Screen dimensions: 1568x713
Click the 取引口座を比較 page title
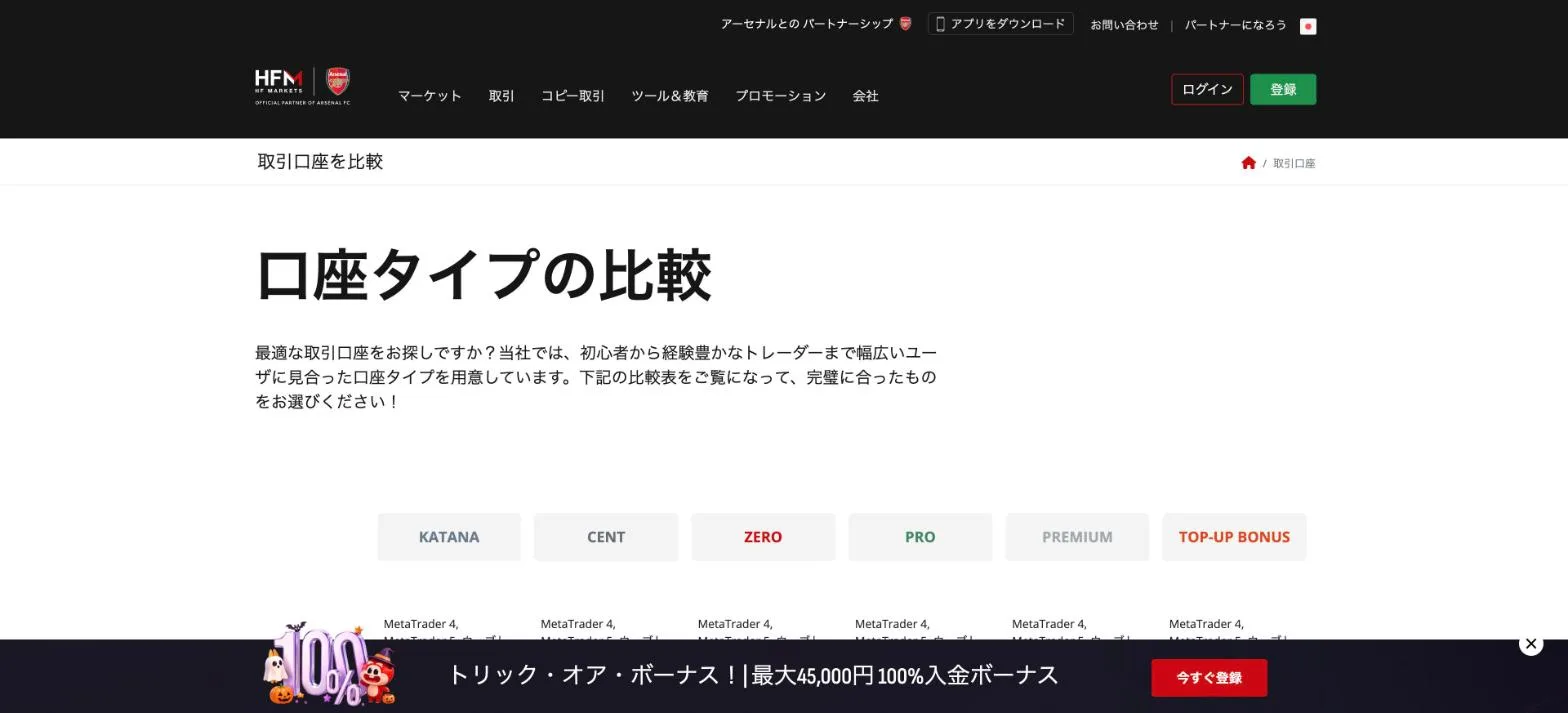320,162
